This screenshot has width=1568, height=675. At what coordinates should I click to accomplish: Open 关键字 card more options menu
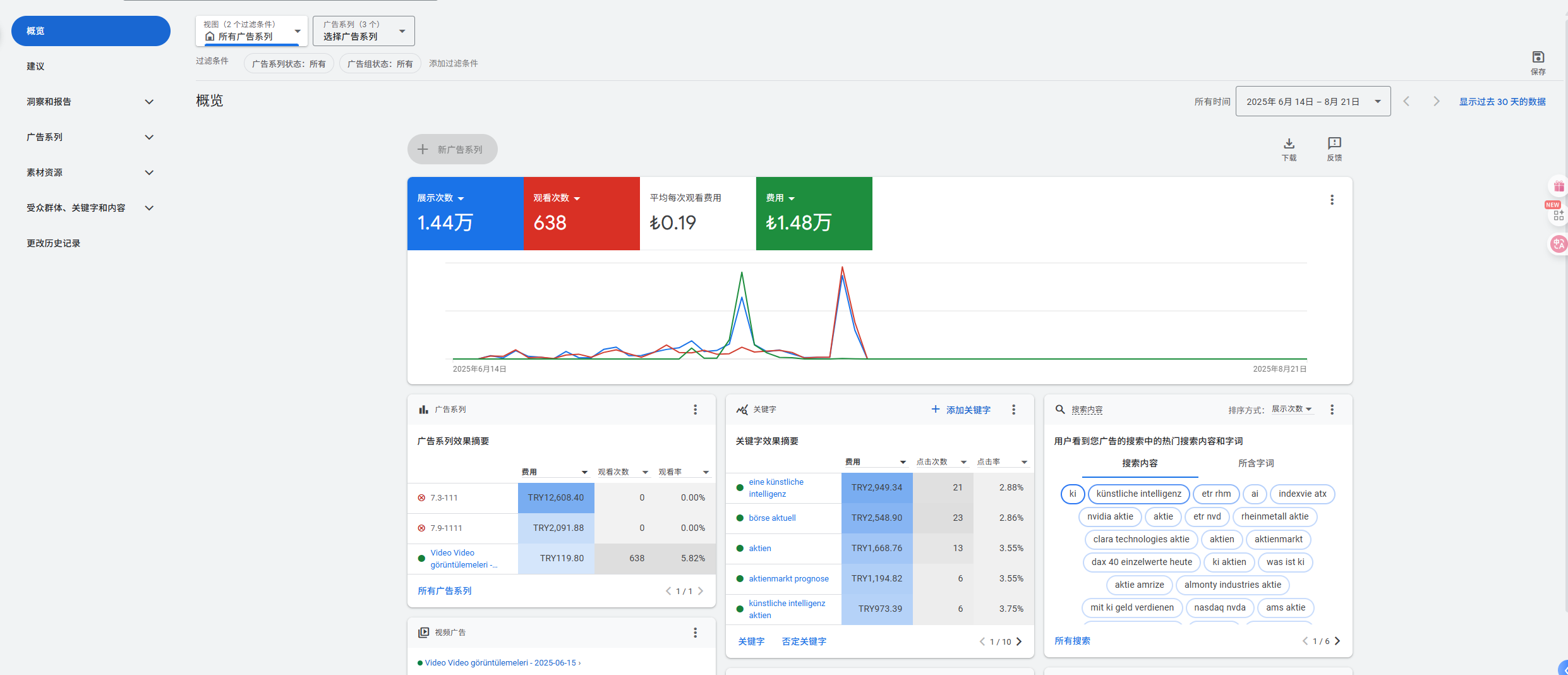tap(1013, 410)
